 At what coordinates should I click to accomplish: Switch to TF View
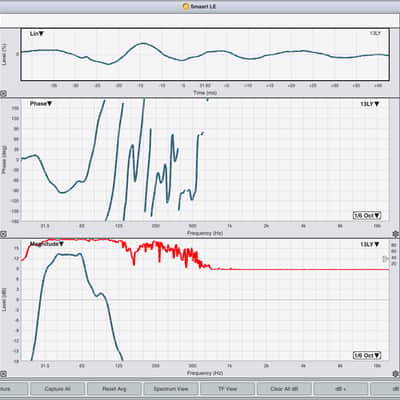227,389
